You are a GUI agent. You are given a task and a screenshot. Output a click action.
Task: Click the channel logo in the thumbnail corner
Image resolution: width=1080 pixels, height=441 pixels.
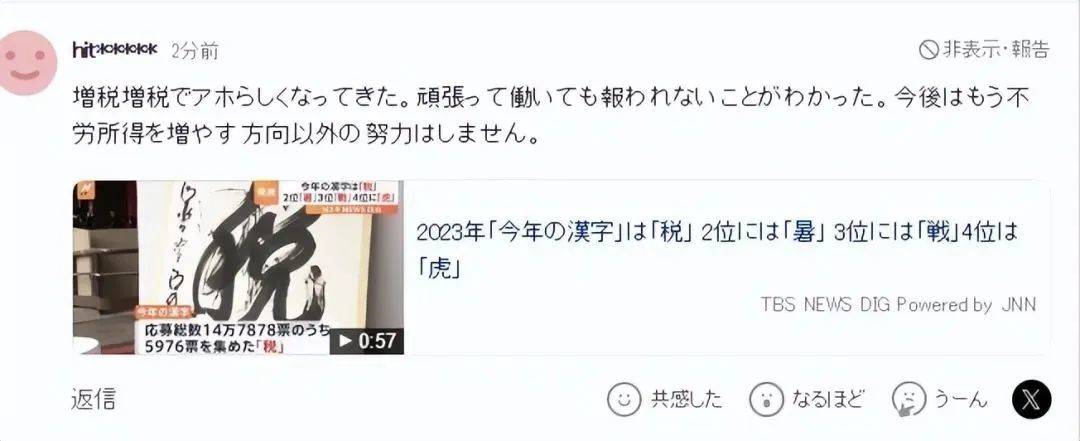coord(85,189)
